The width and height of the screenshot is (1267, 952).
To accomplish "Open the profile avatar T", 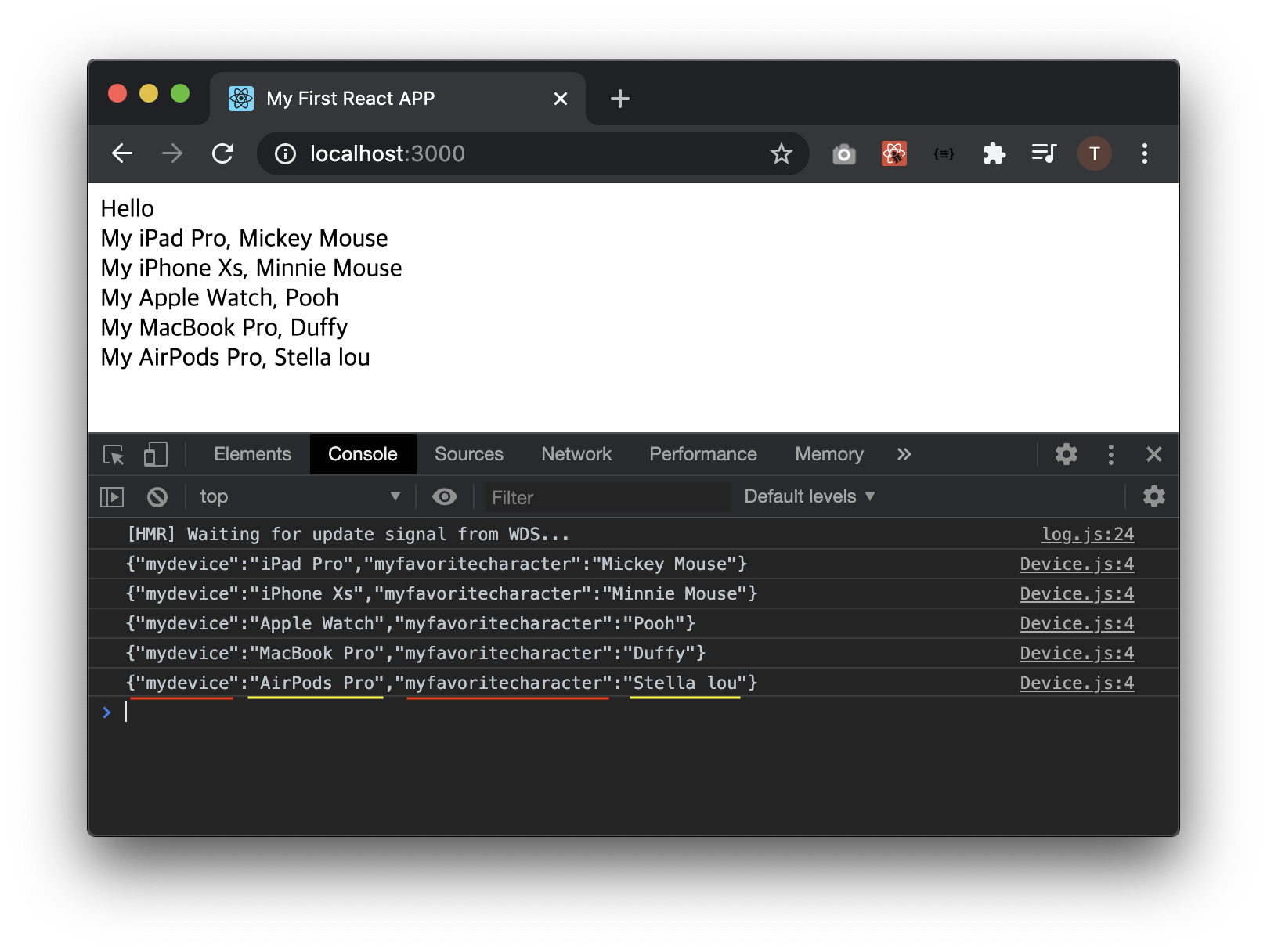I will [1094, 153].
